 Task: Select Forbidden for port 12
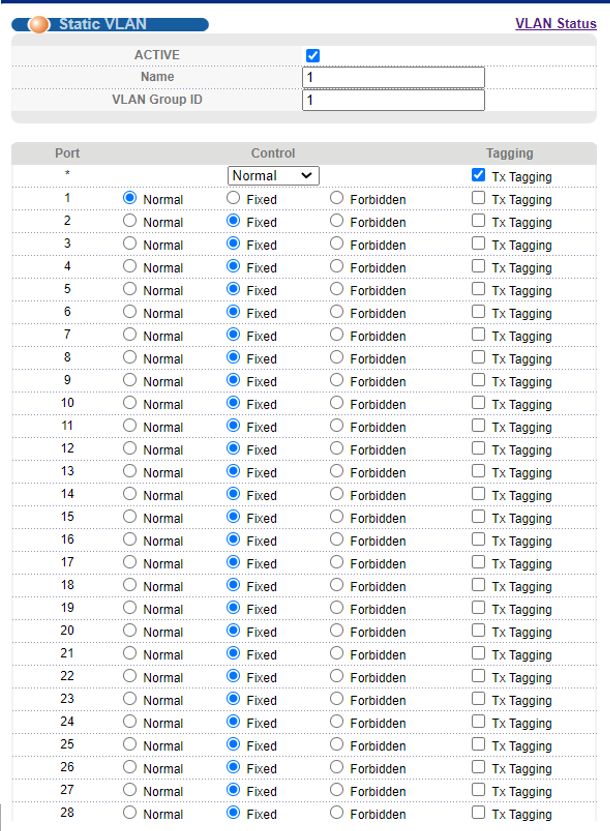click(337, 448)
